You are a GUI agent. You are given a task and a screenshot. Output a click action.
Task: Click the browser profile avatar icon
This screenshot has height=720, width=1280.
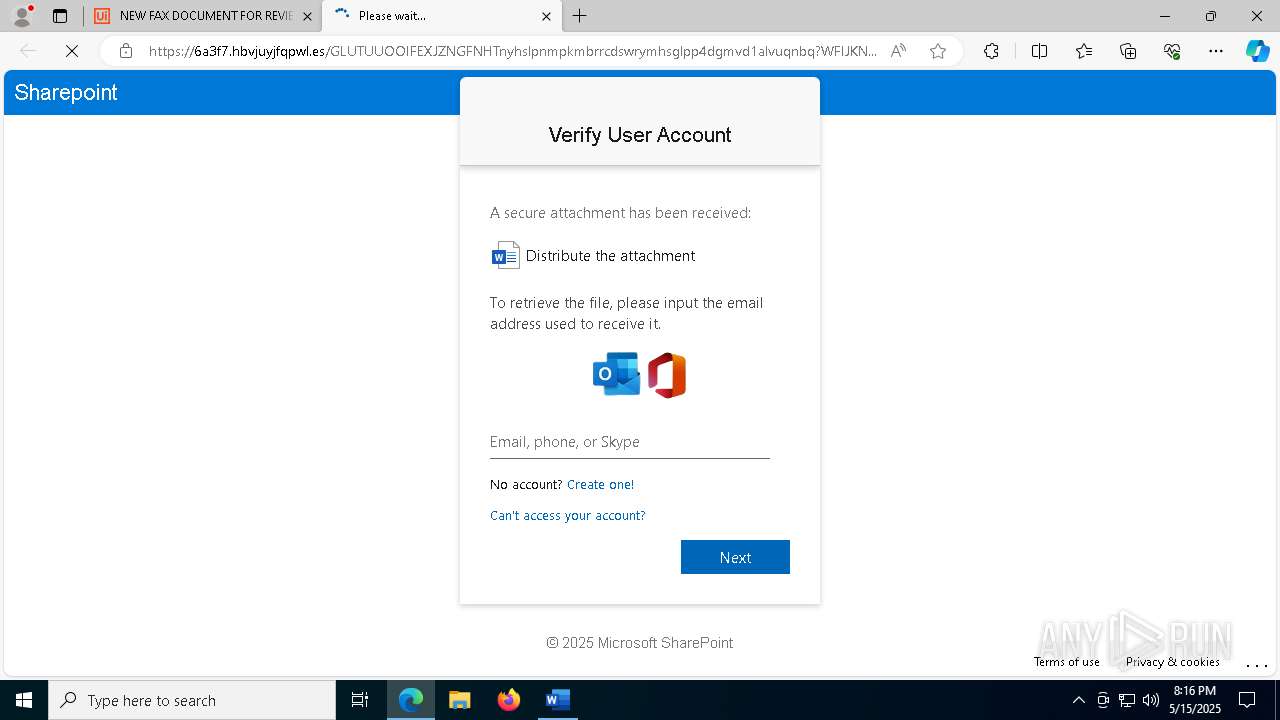point(22,16)
